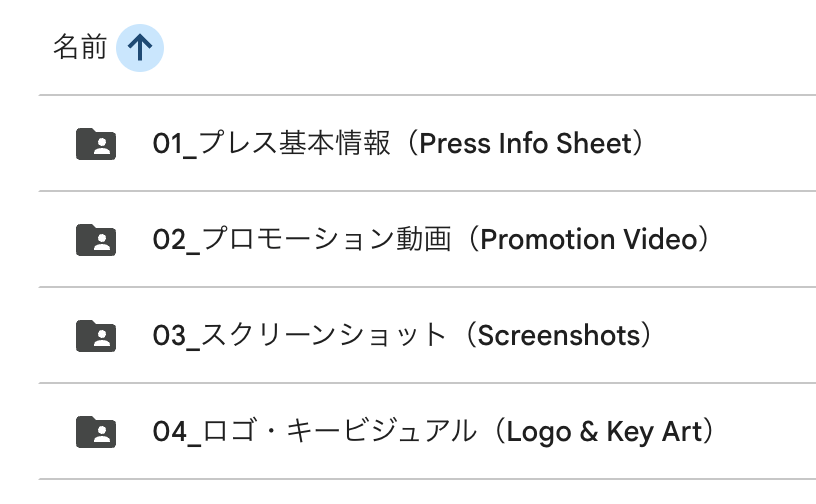The image size is (816, 504).
Task: Click empty space below the 04 folder row
Action: point(400,492)
